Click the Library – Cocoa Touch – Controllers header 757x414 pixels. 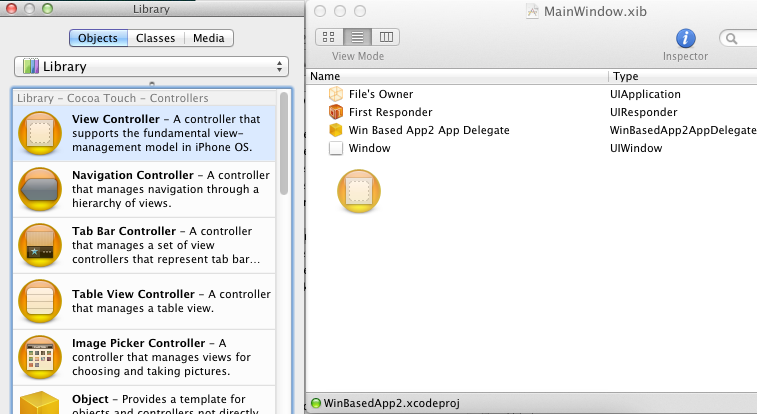[x=113, y=98]
